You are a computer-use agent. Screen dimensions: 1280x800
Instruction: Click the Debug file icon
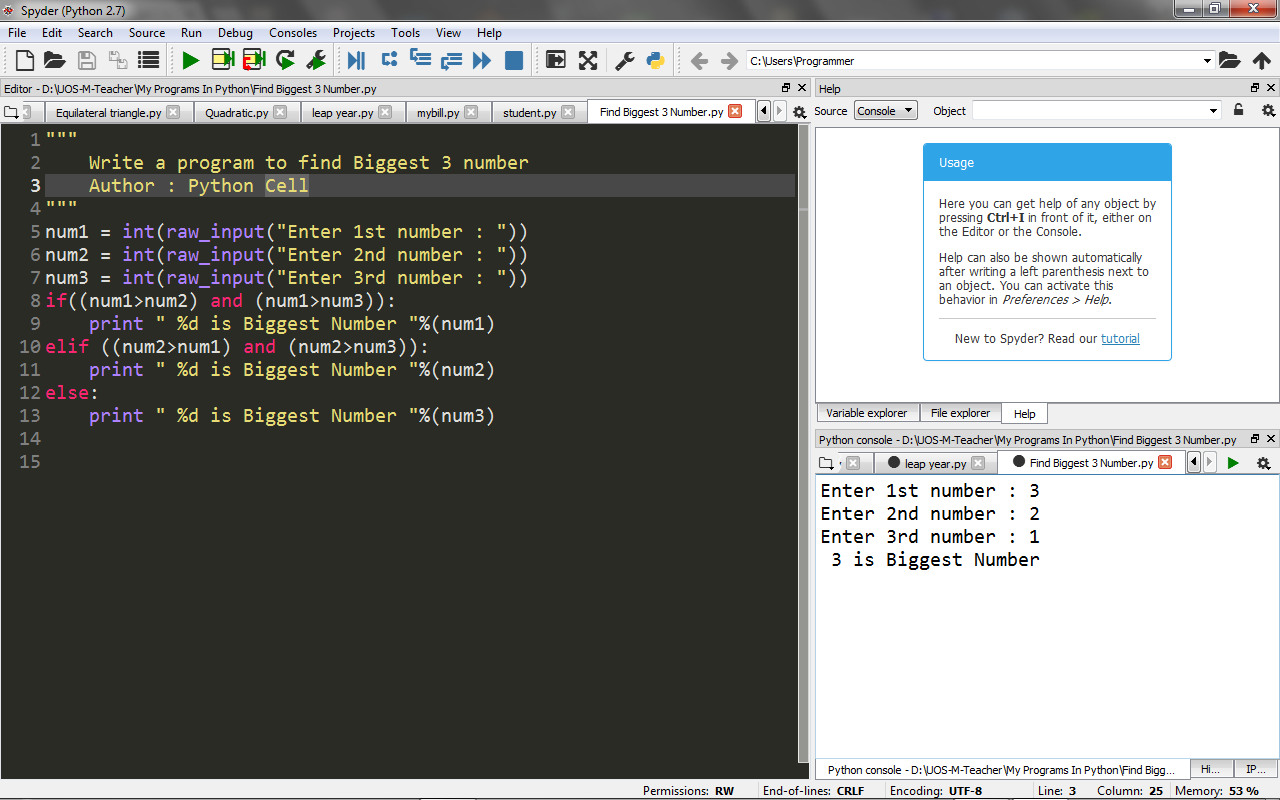[355, 60]
